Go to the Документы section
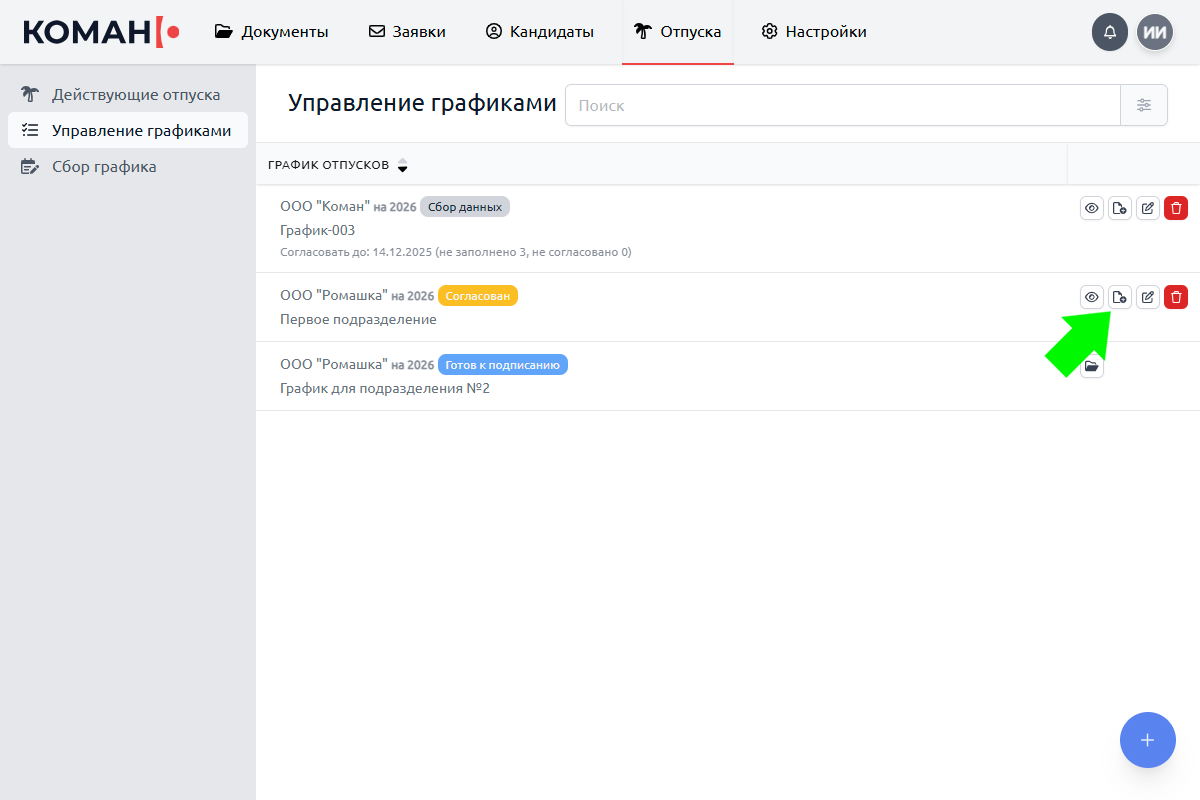This screenshot has height=800, width=1200. [x=272, y=32]
